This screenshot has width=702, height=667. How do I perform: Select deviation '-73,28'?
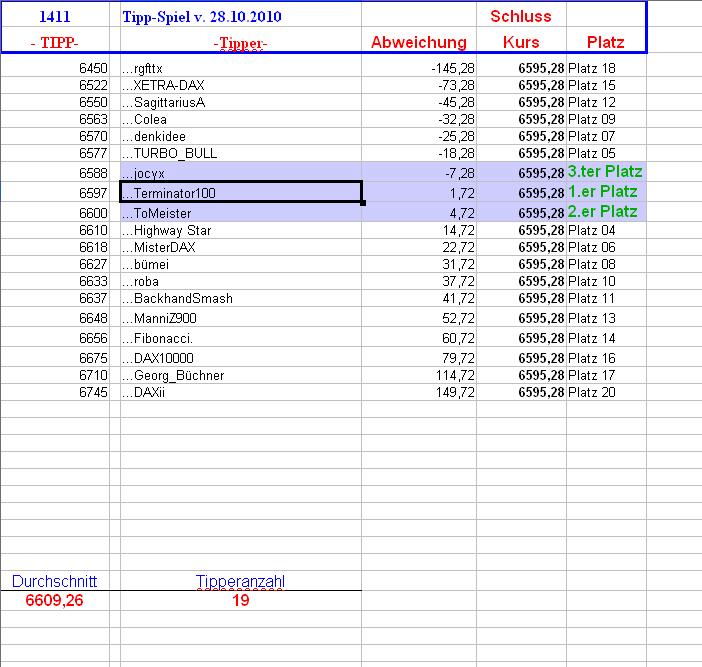pyautogui.click(x=456, y=85)
